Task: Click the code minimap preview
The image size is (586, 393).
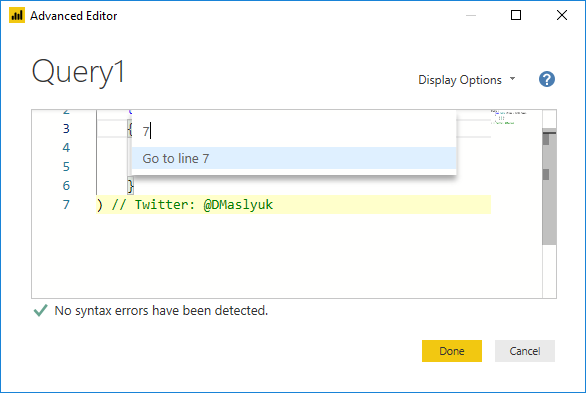Action: click(x=509, y=117)
